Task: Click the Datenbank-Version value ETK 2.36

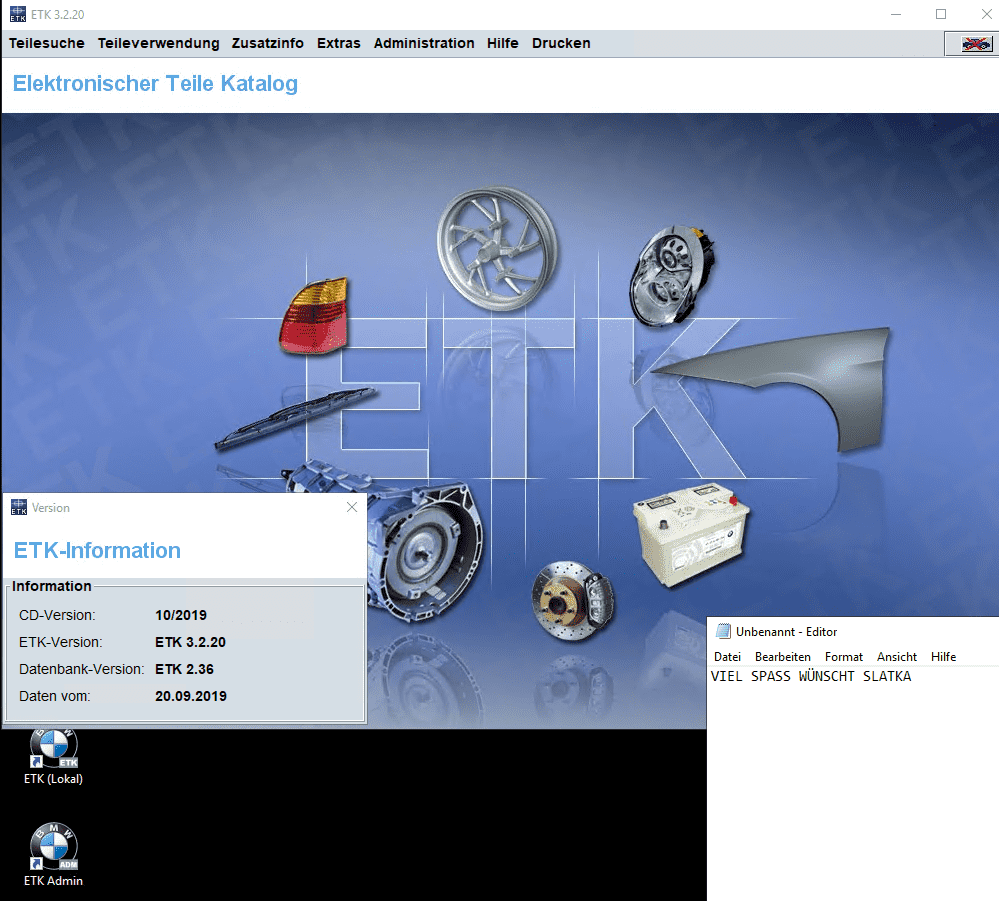Action: pyautogui.click(x=184, y=669)
